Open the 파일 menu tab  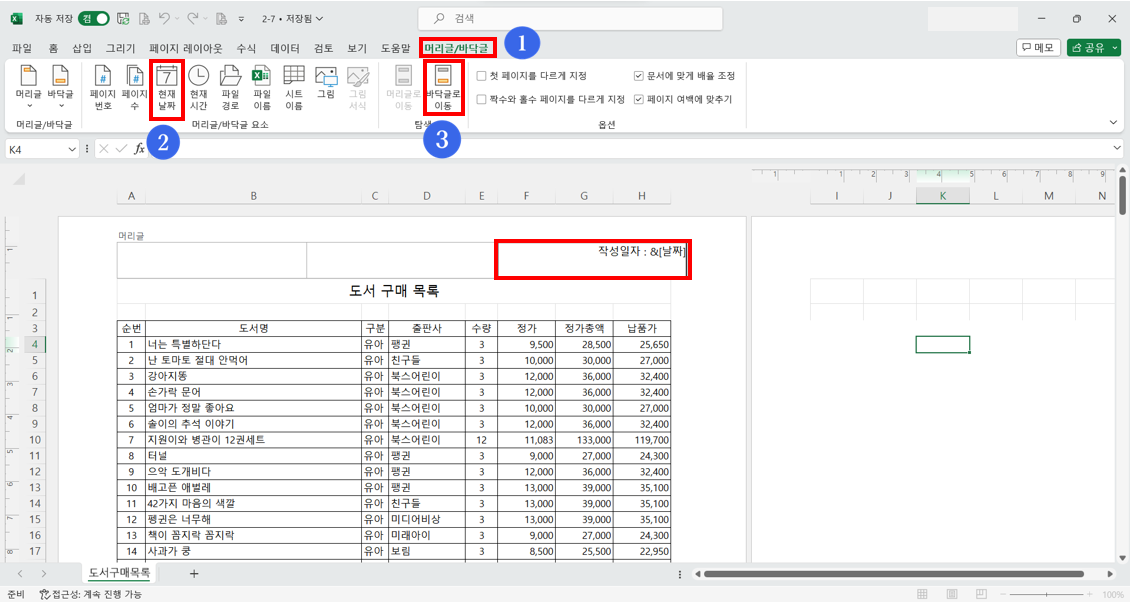pyautogui.click(x=22, y=48)
